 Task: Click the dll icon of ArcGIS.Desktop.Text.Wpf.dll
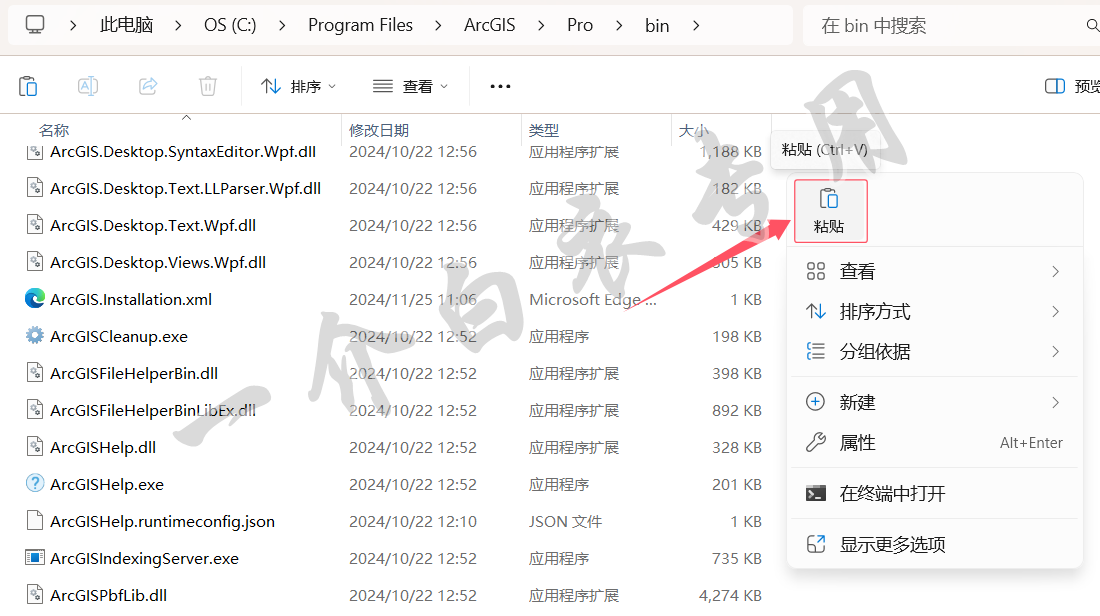coord(35,225)
